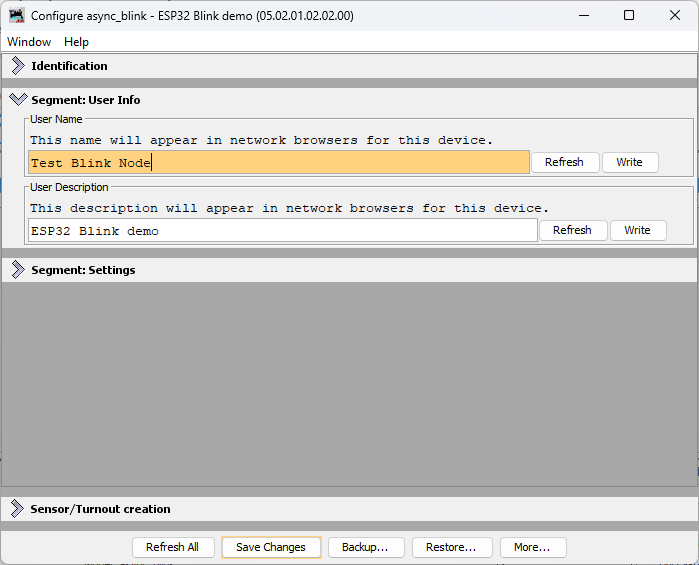The width and height of the screenshot is (699, 565).
Task: Click the User Name text field
Action: click(279, 162)
